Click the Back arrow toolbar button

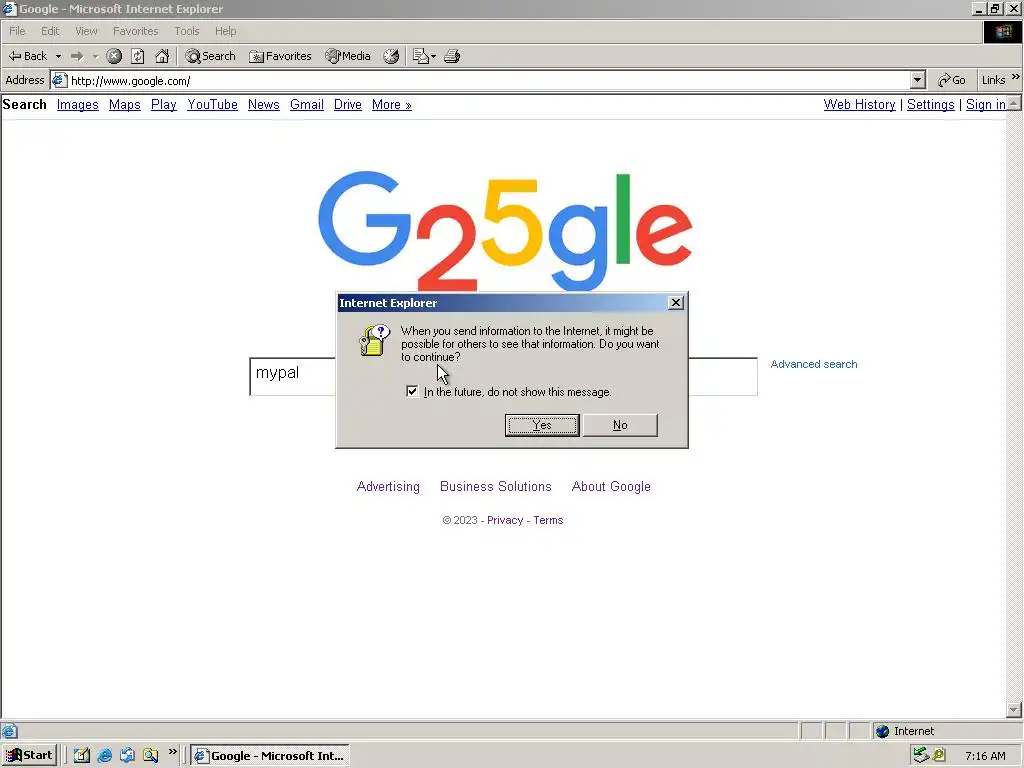(x=27, y=56)
